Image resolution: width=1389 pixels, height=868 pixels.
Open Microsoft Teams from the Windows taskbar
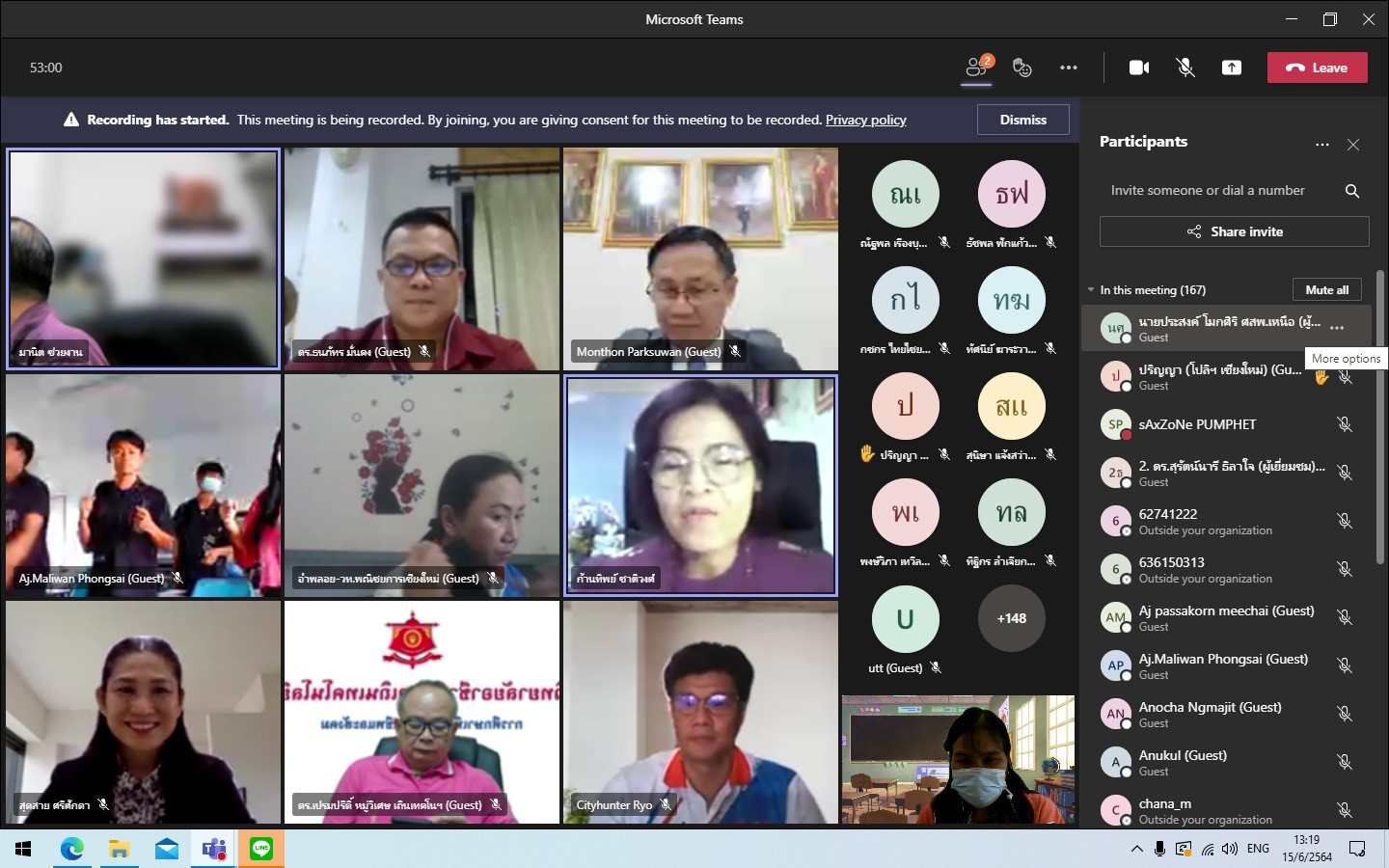[x=213, y=849]
